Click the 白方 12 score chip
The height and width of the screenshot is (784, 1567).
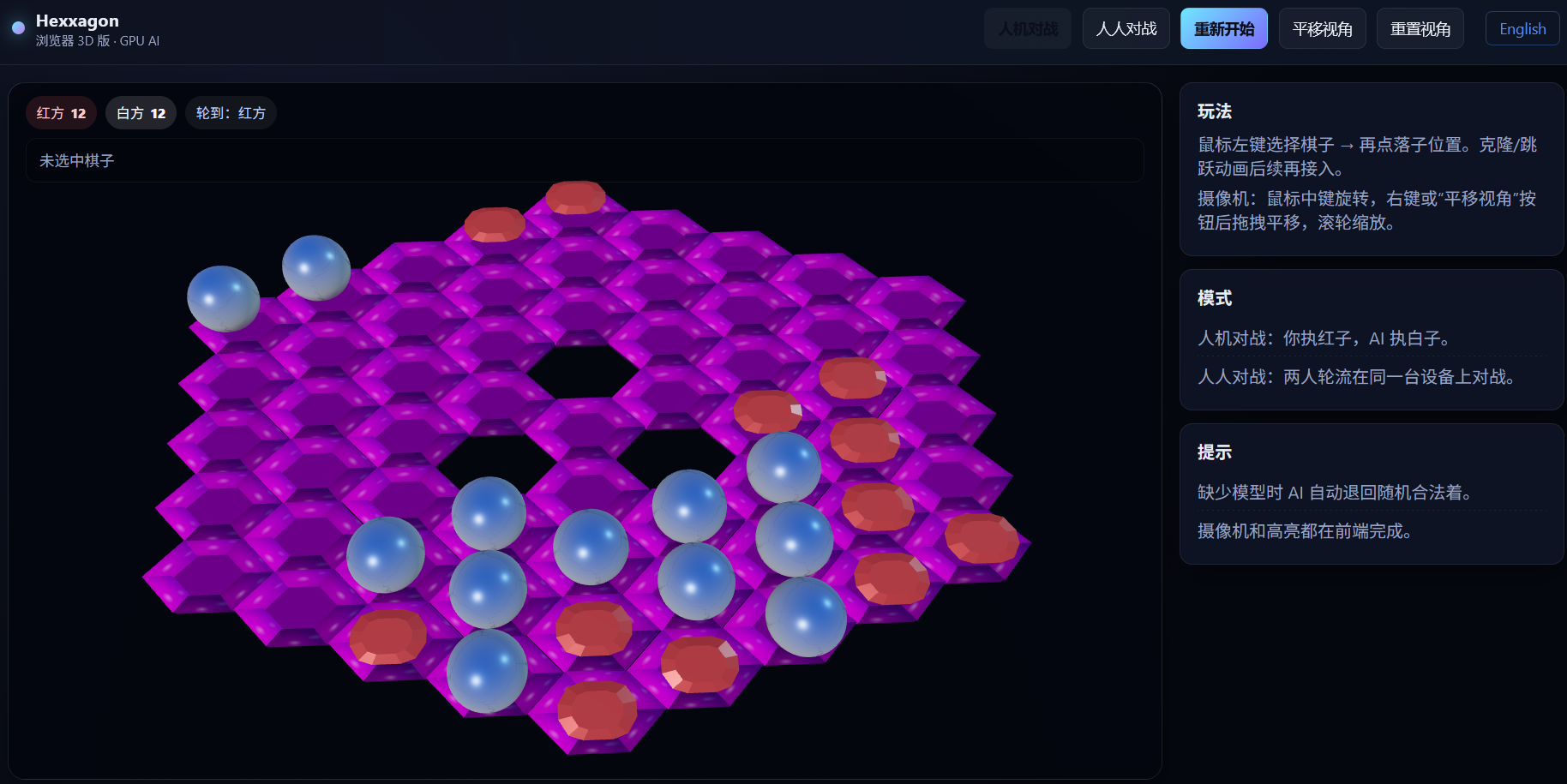[141, 112]
